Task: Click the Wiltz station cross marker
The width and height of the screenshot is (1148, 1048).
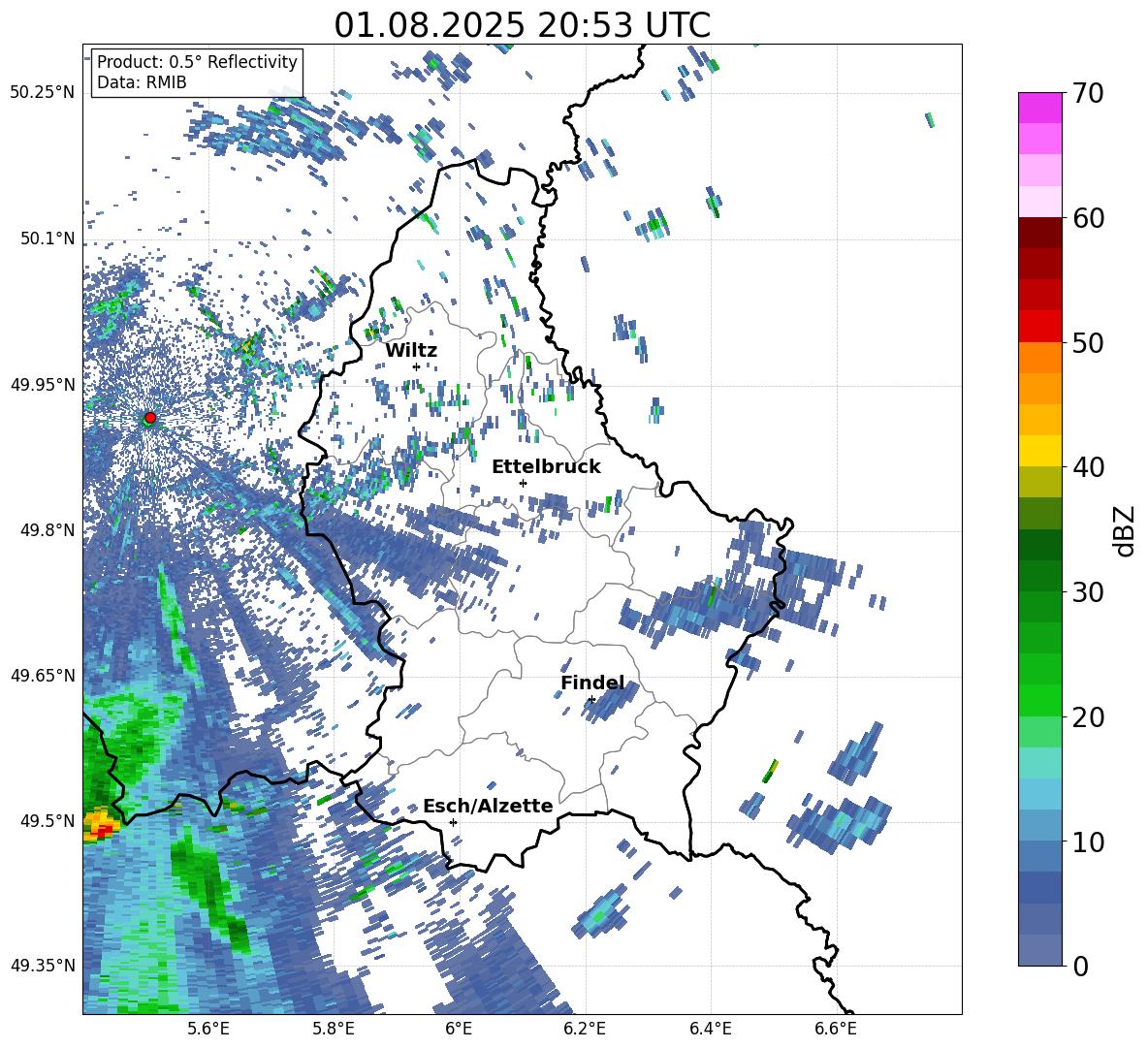Action: (x=416, y=366)
